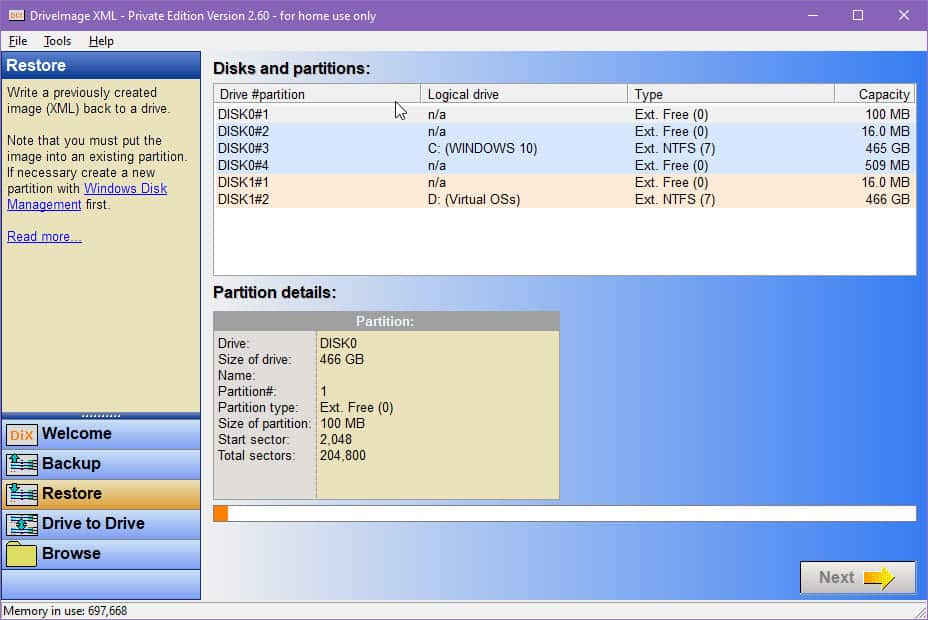Click the 465 GB capacity cell

[x=887, y=148]
